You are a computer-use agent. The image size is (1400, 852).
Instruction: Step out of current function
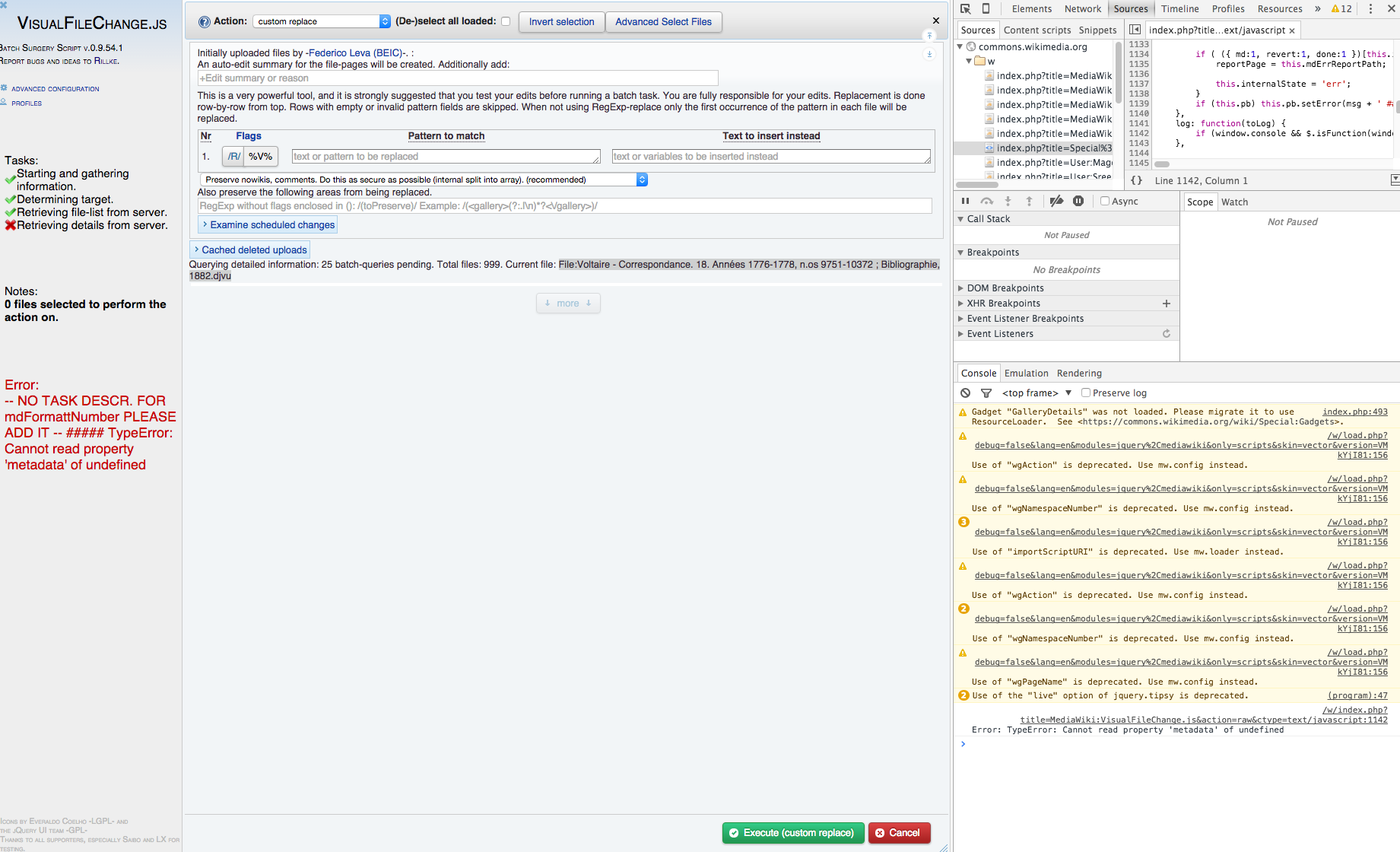pyautogui.click(x=1029, y=201)
